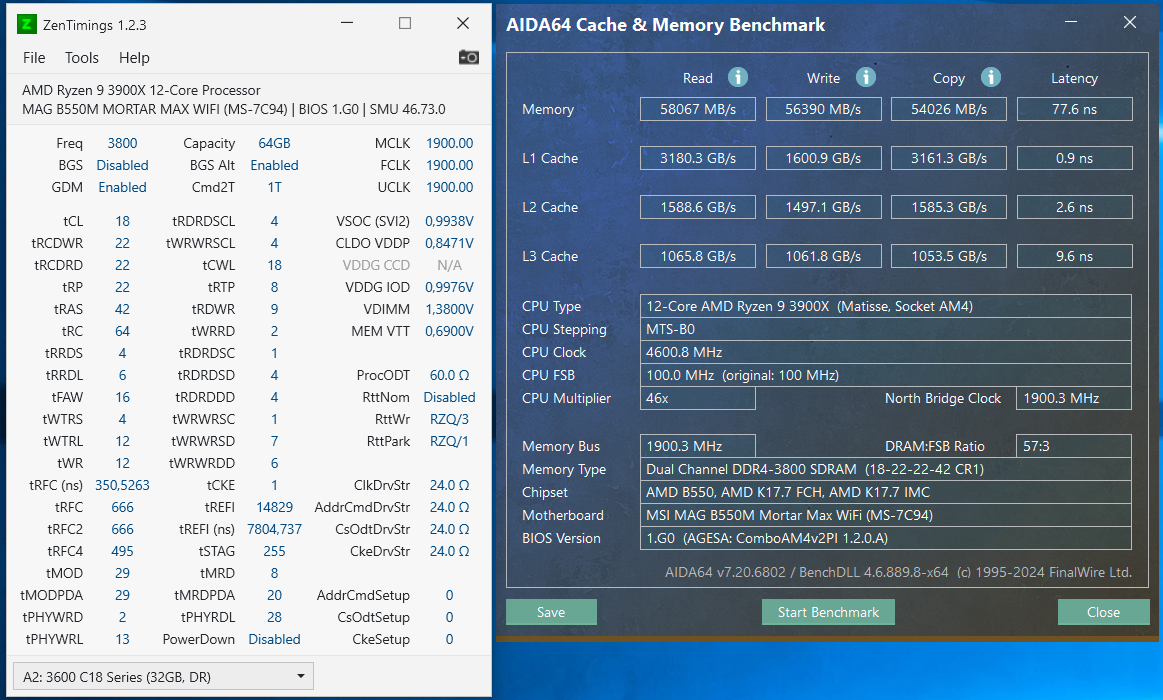This screenshot has height=700, width=1163.
Task: Open the A2 memory module dropdown
Action: [x=163, y=676]
